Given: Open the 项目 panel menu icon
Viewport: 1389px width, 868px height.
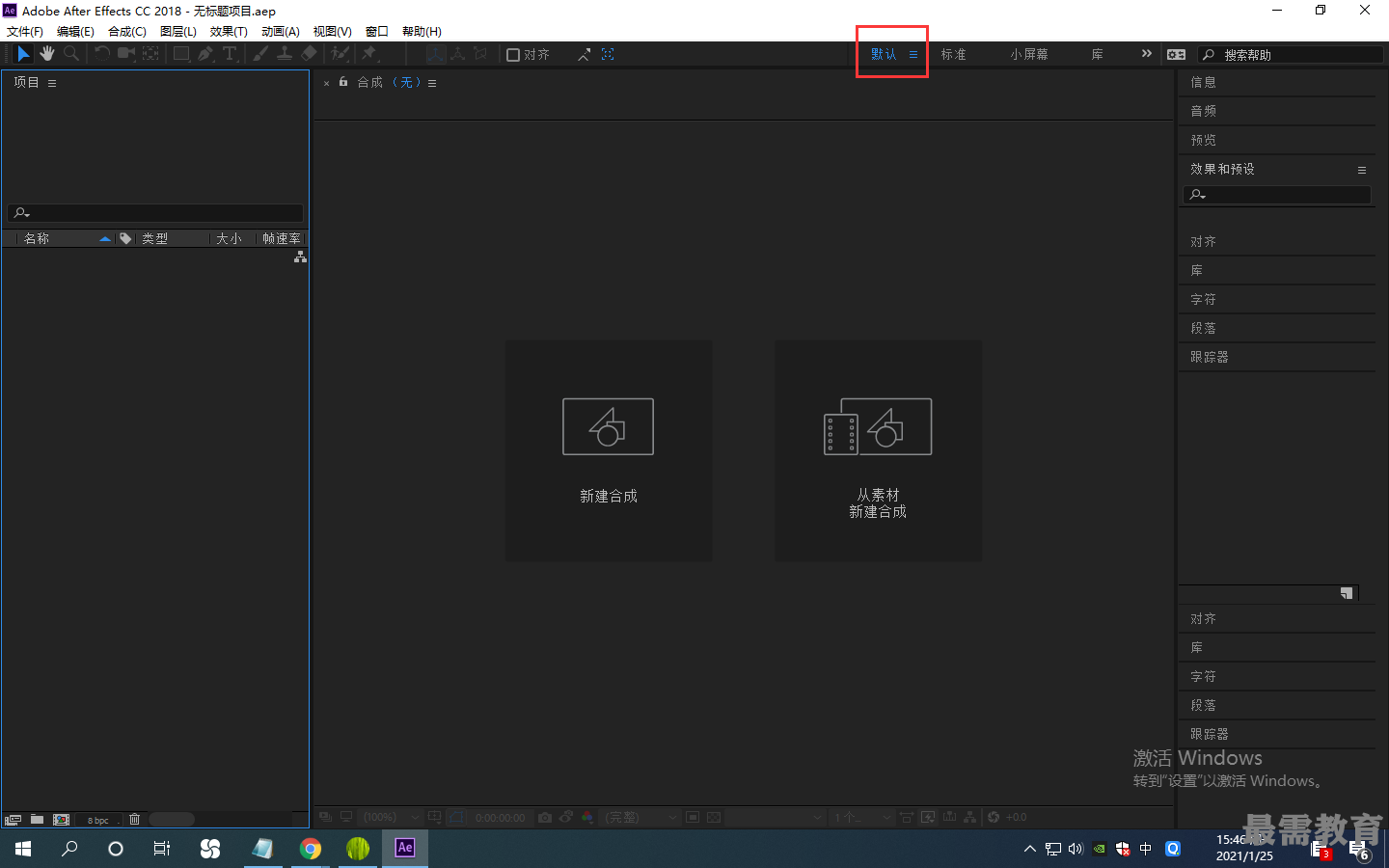Looking at the screenshot, I should pyautogui.click(x=52, y=83).
